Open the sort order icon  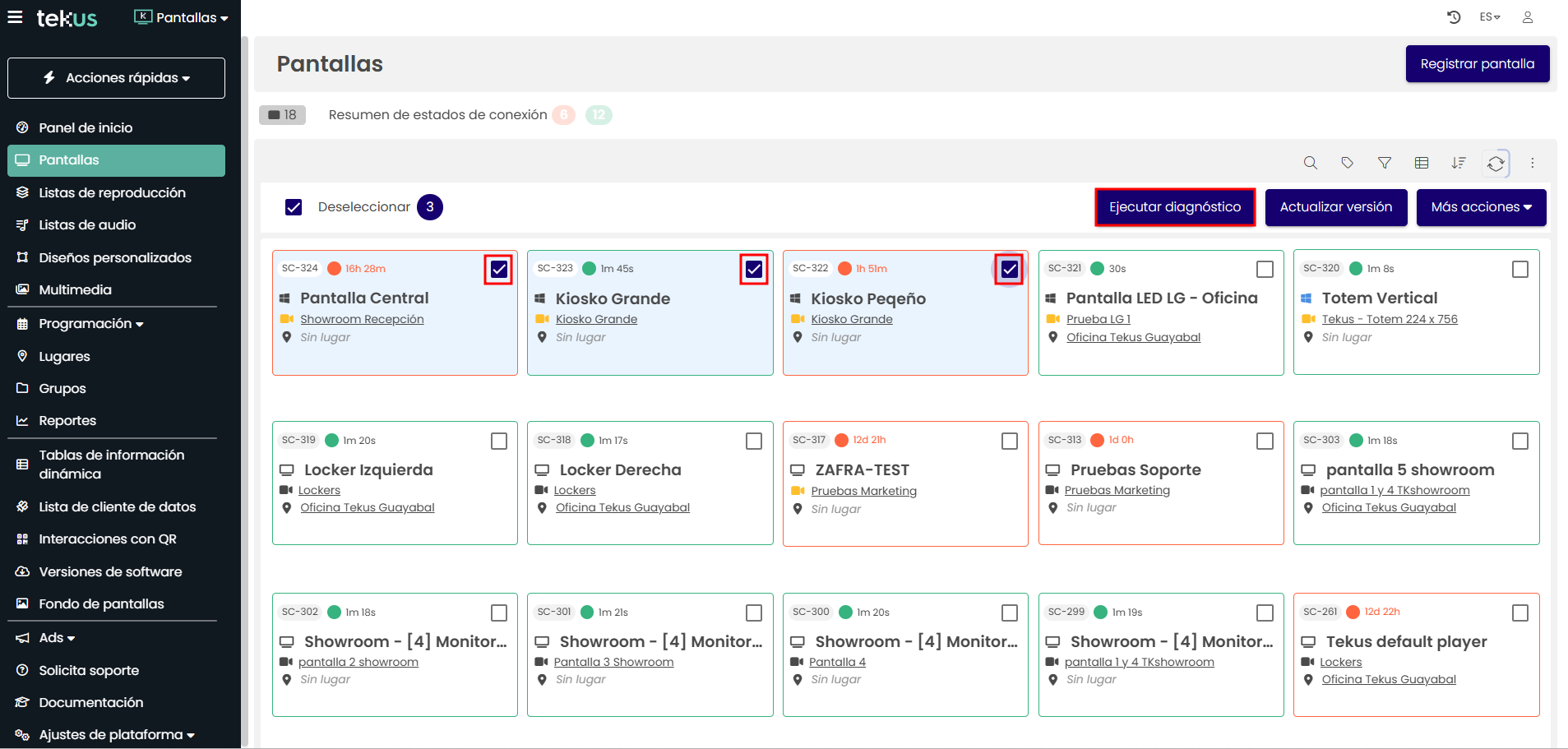coord(1458,163)
